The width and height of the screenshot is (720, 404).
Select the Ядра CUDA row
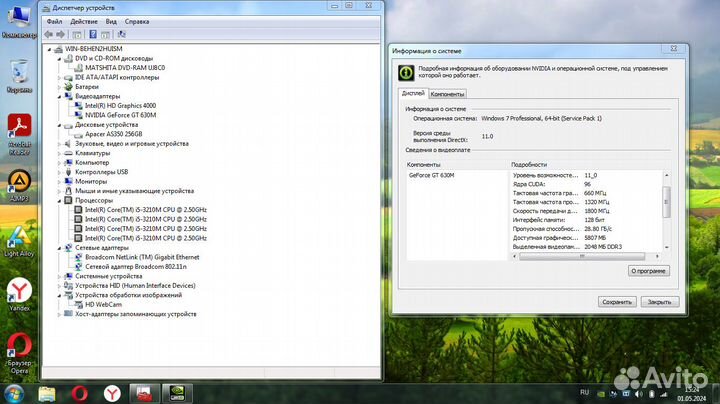pyautogui.click(x=587, y=184)
